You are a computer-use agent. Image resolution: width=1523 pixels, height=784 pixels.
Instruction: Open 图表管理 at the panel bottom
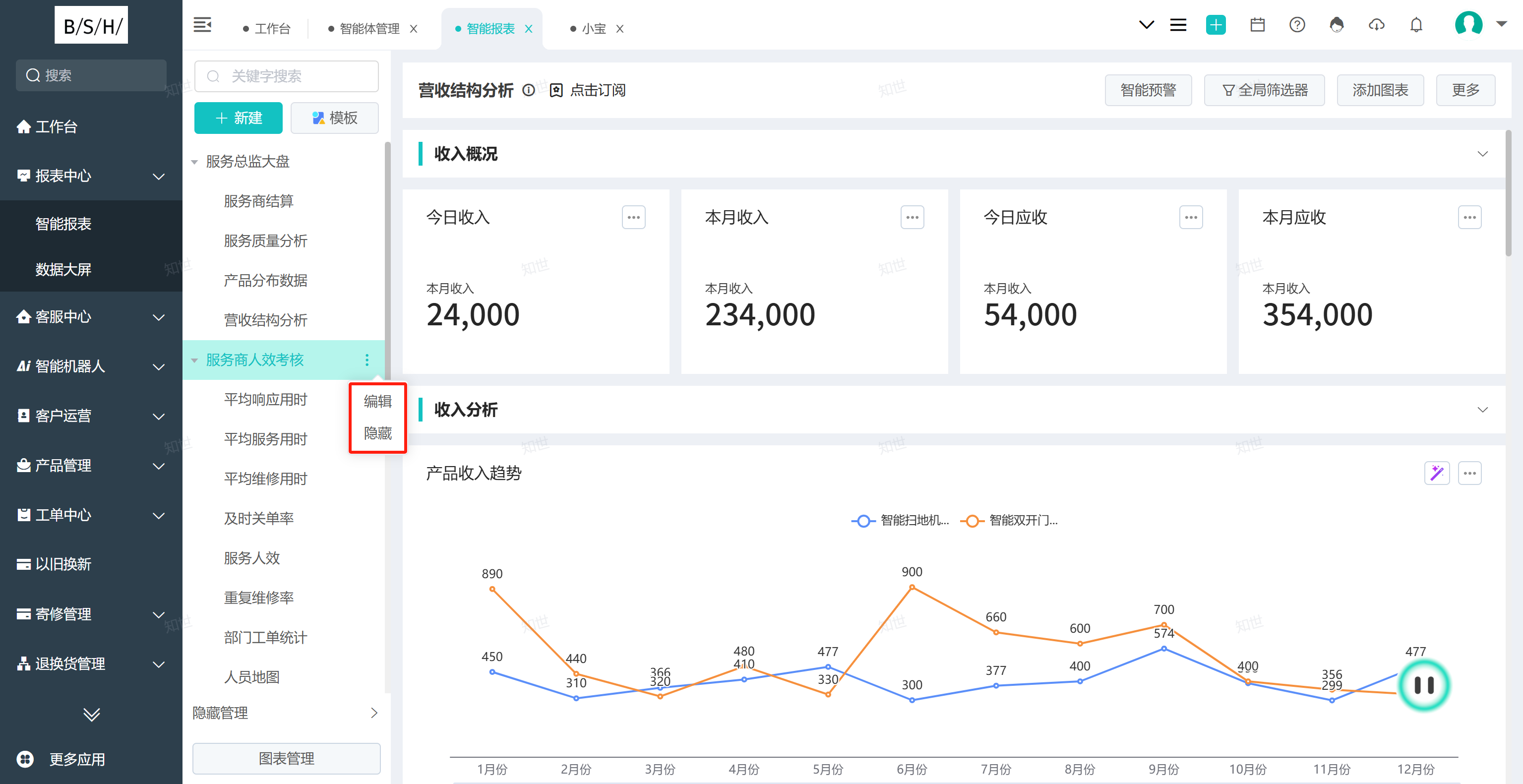[286, 758]
